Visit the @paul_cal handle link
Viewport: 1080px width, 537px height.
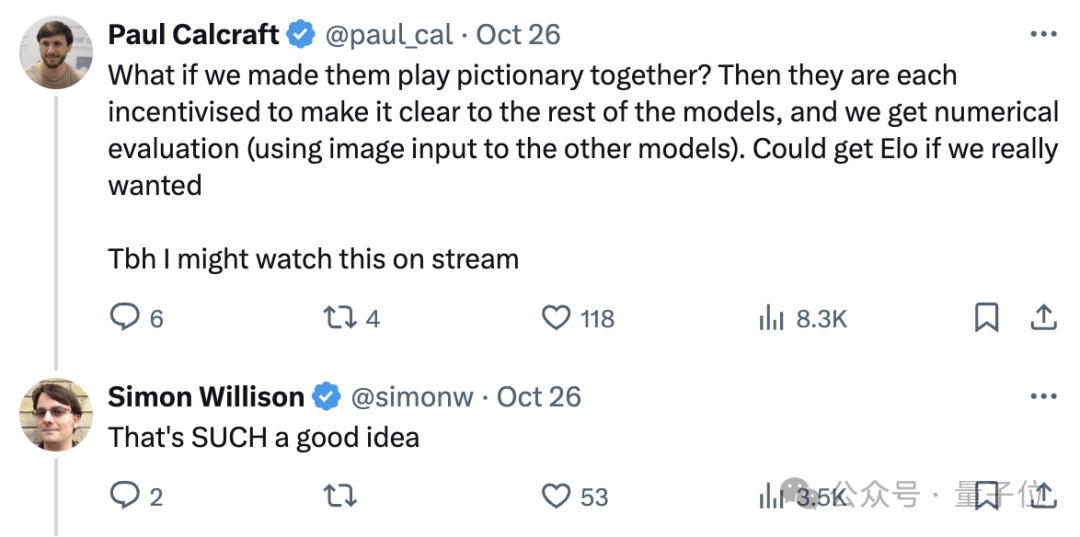coord(388,34)
